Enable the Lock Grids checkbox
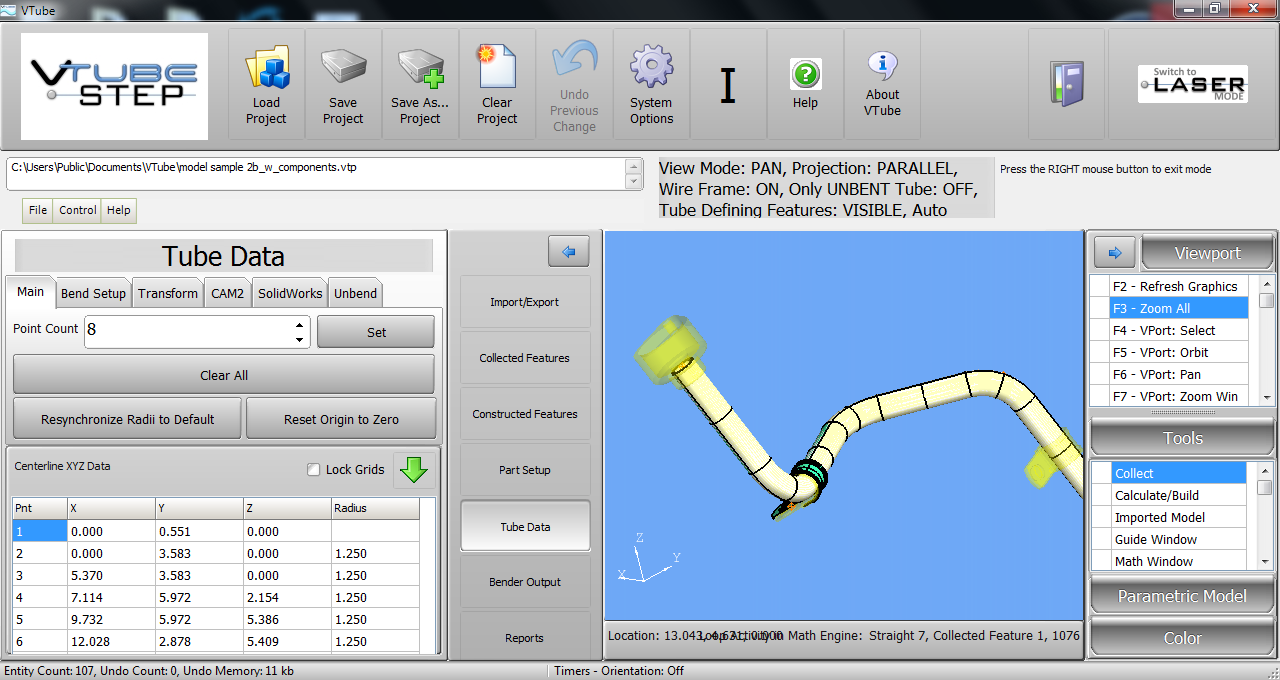 [x=314, y=470]
